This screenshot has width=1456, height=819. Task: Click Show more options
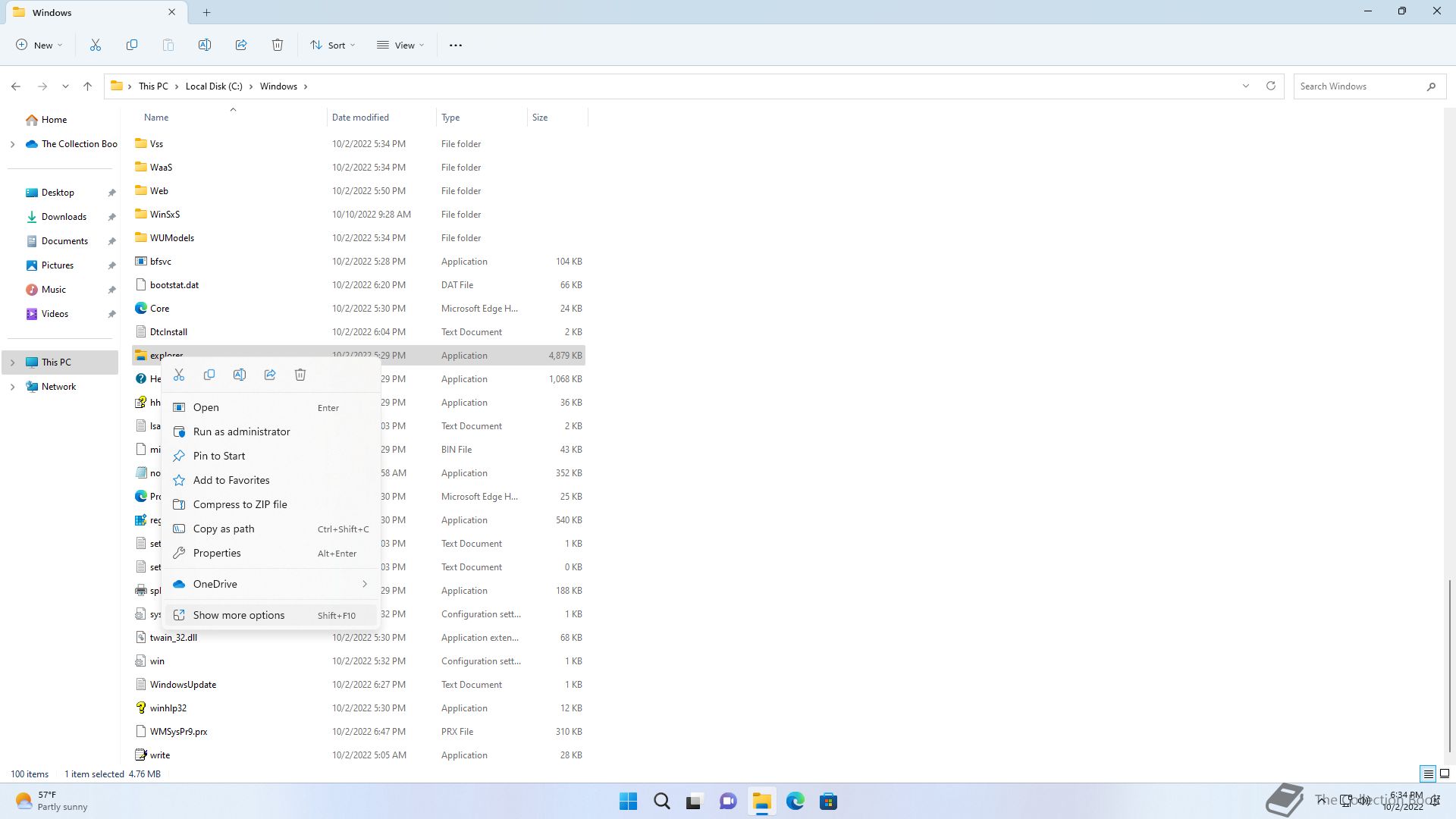pos(271,615)
